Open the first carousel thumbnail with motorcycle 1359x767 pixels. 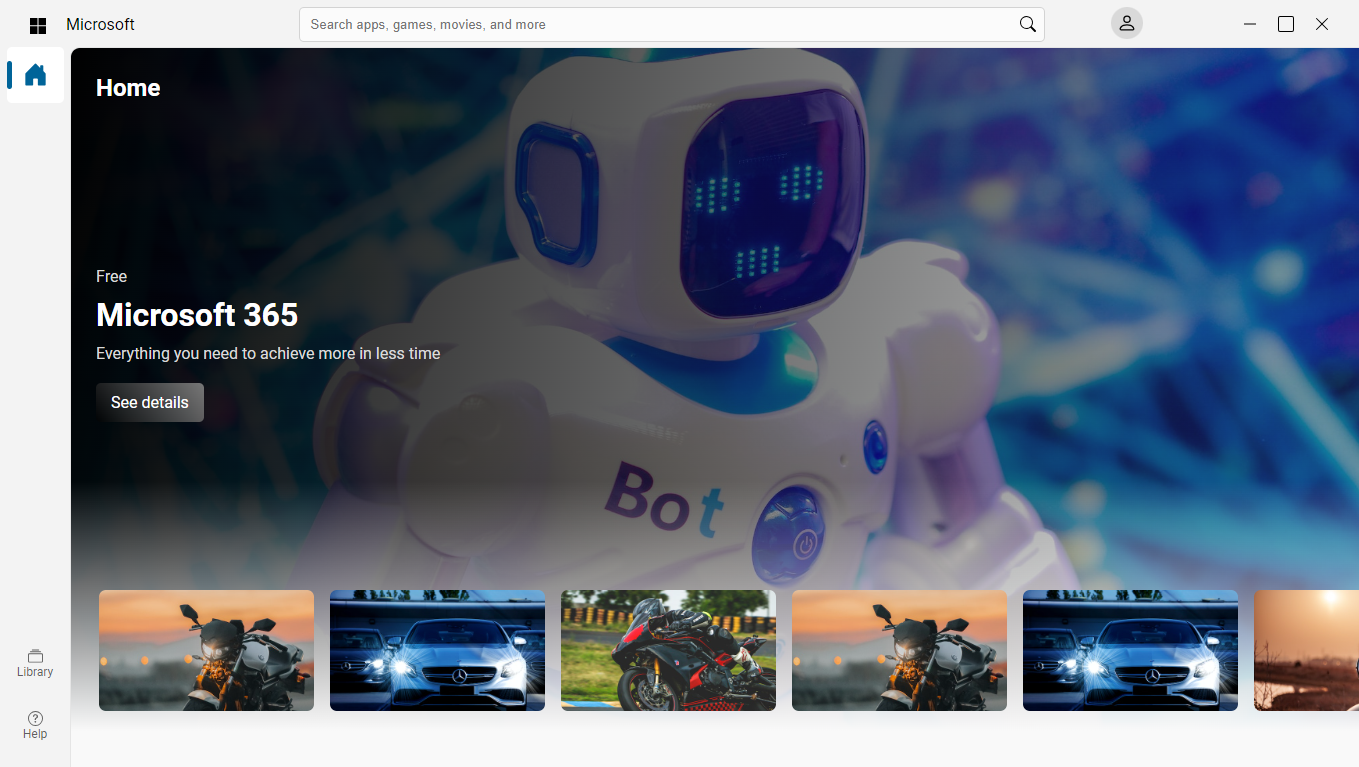[x=206, y=650]
